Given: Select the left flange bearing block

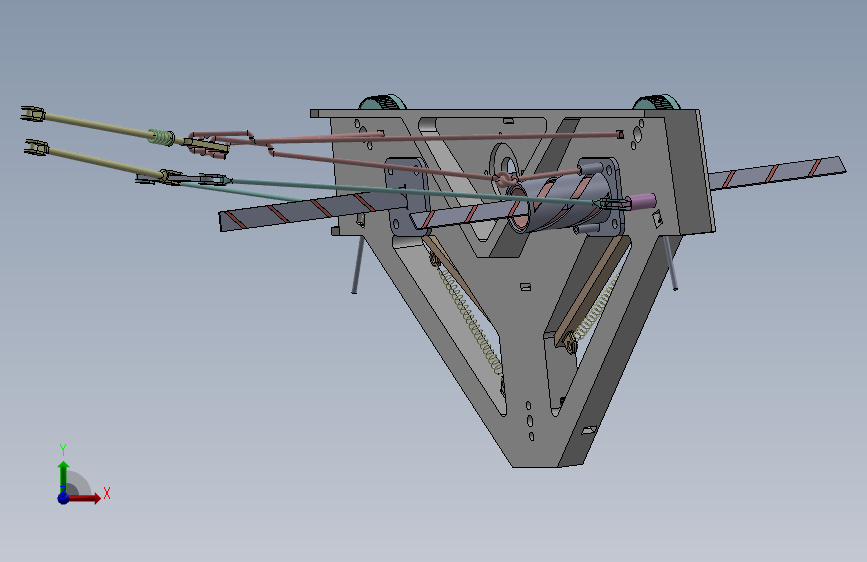Looking at the screenshot, I should (x=406, y=197).
